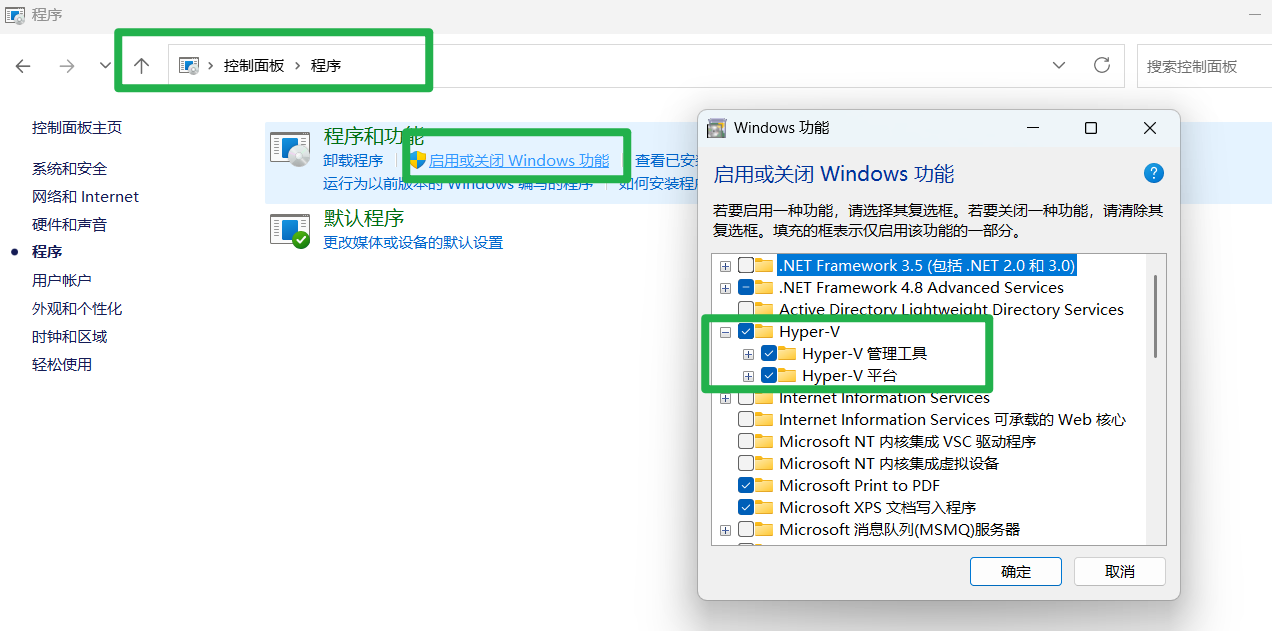Open 用户帐户 category
This screenshot has width=1272, height=631.
tap(62, 281)
